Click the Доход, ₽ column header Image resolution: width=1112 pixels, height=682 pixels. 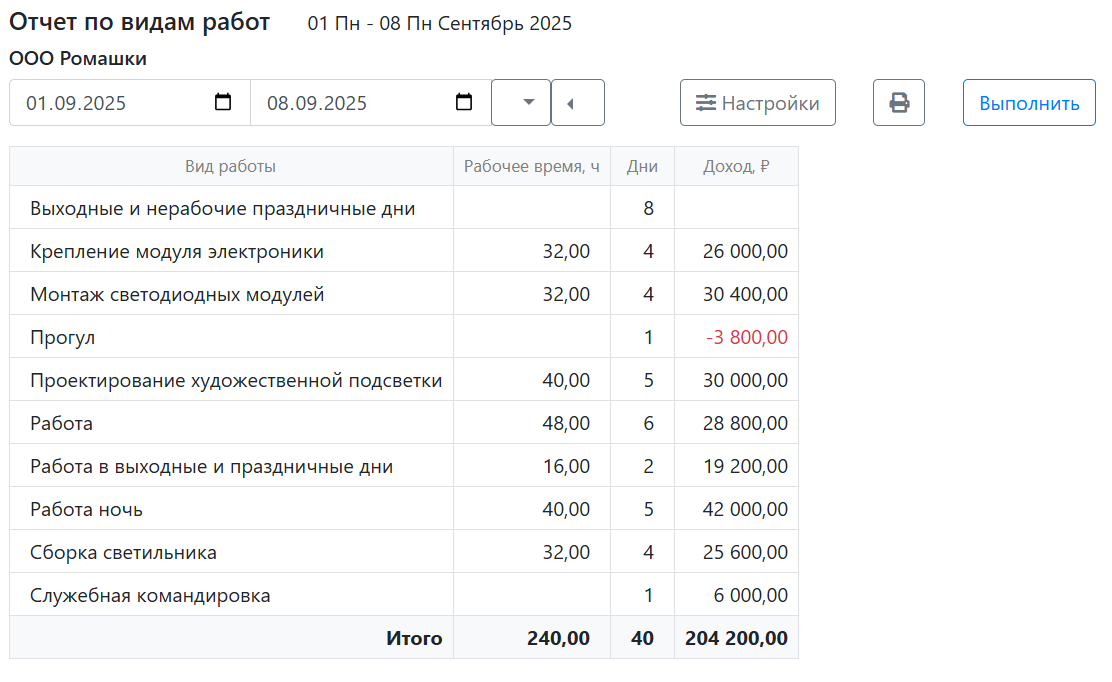pyautogui.click(x=736, y=167)
